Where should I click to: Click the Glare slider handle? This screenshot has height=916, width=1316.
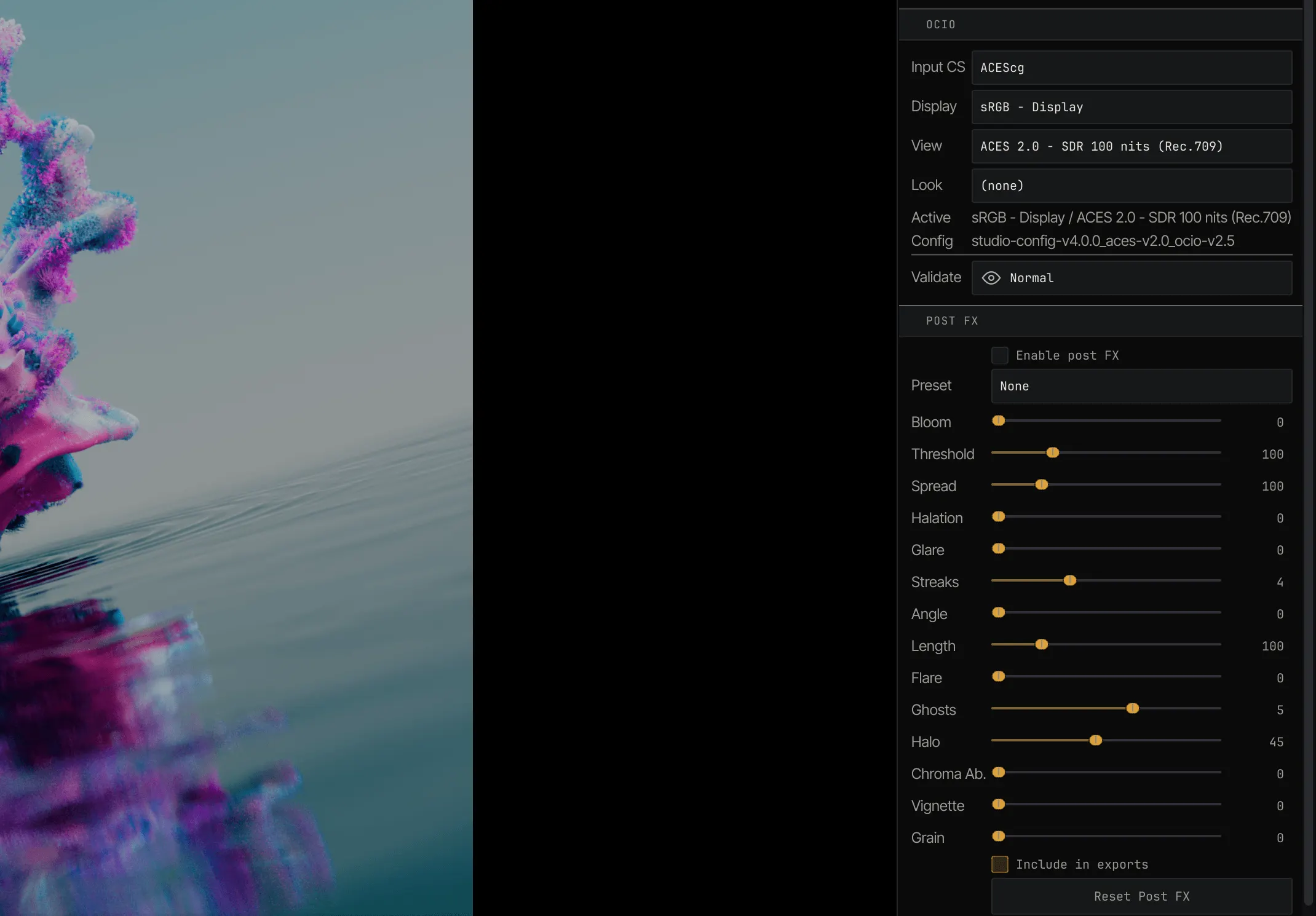999,548
